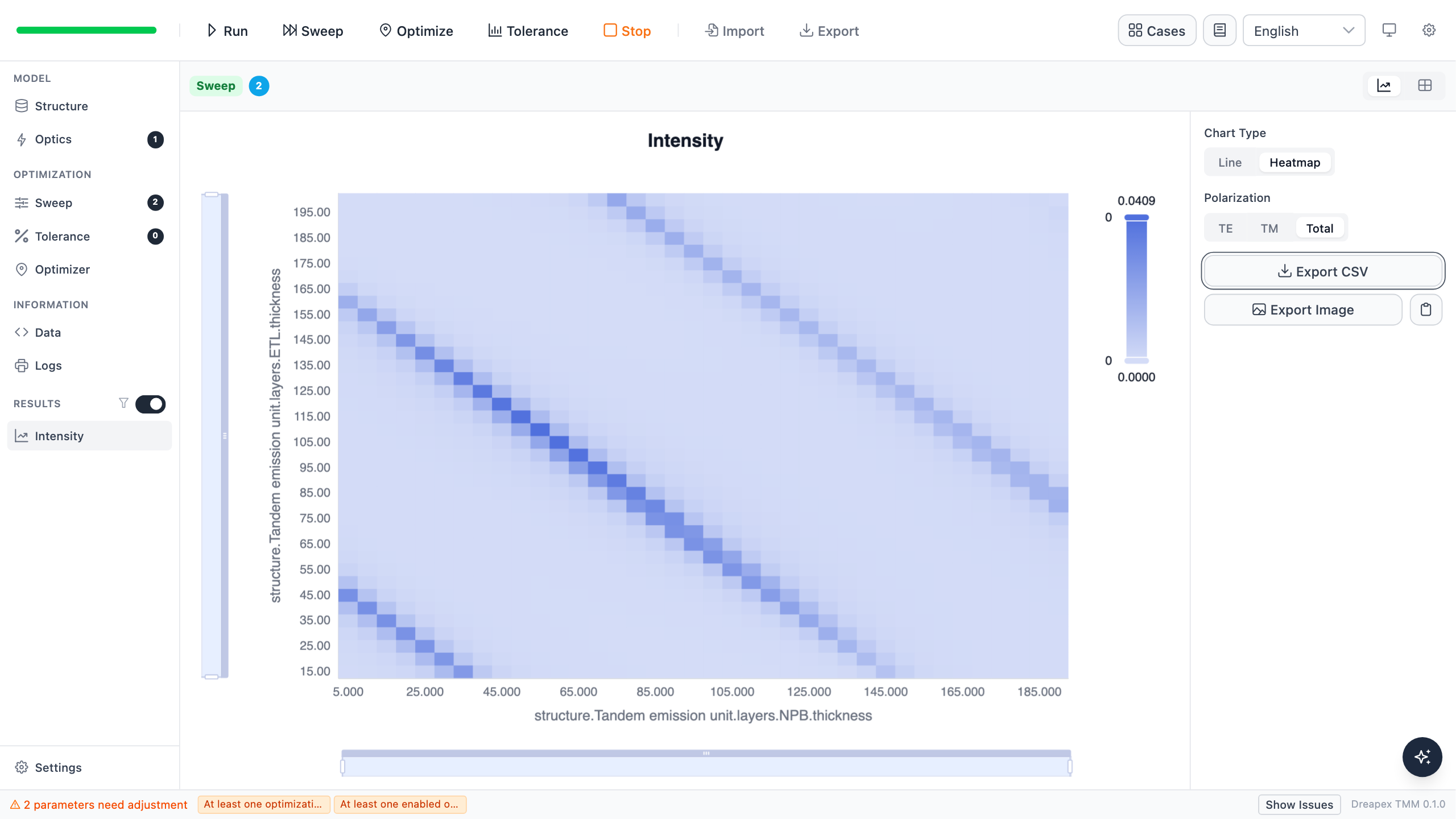
Task: Open Structure in the sidebar
Action: pyautogui.click(x=89, y=106)
